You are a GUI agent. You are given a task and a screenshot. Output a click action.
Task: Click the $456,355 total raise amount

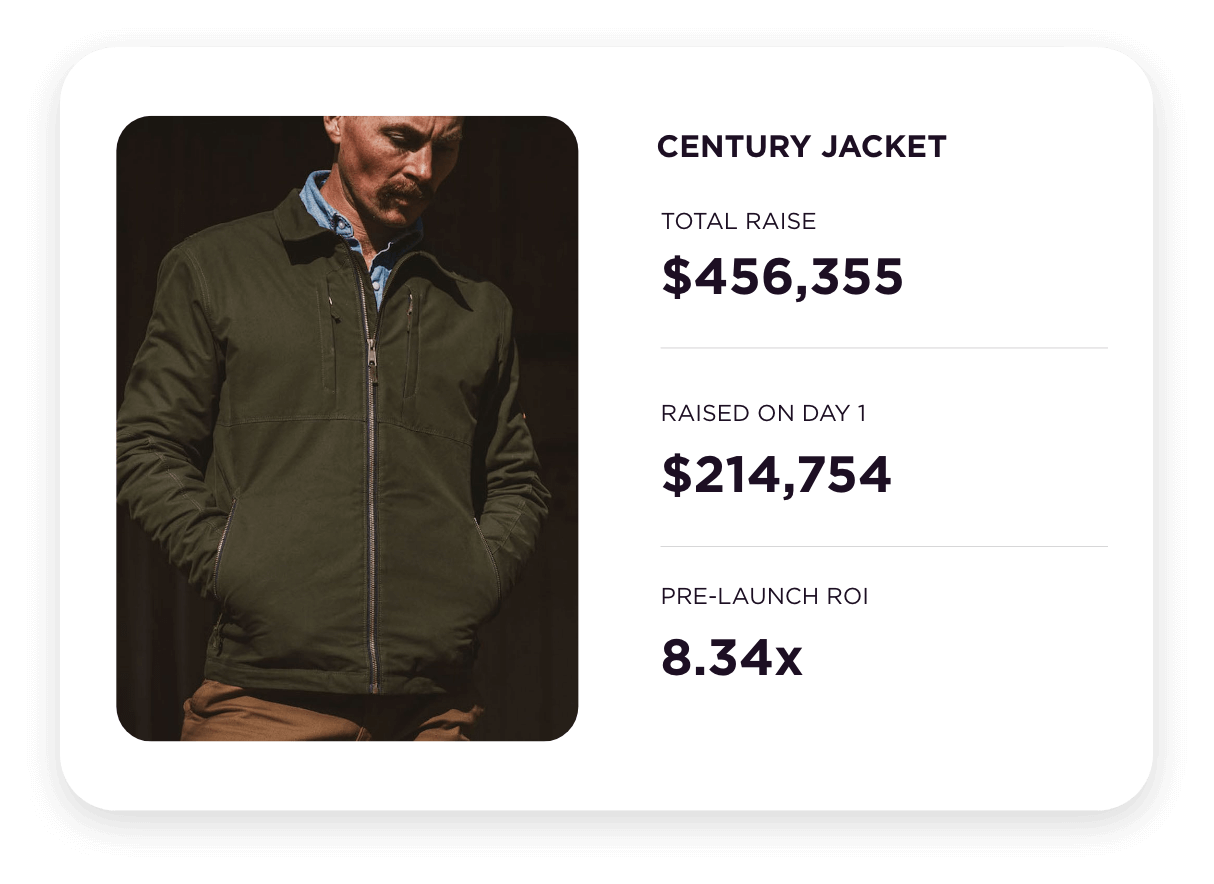point(782,277)
